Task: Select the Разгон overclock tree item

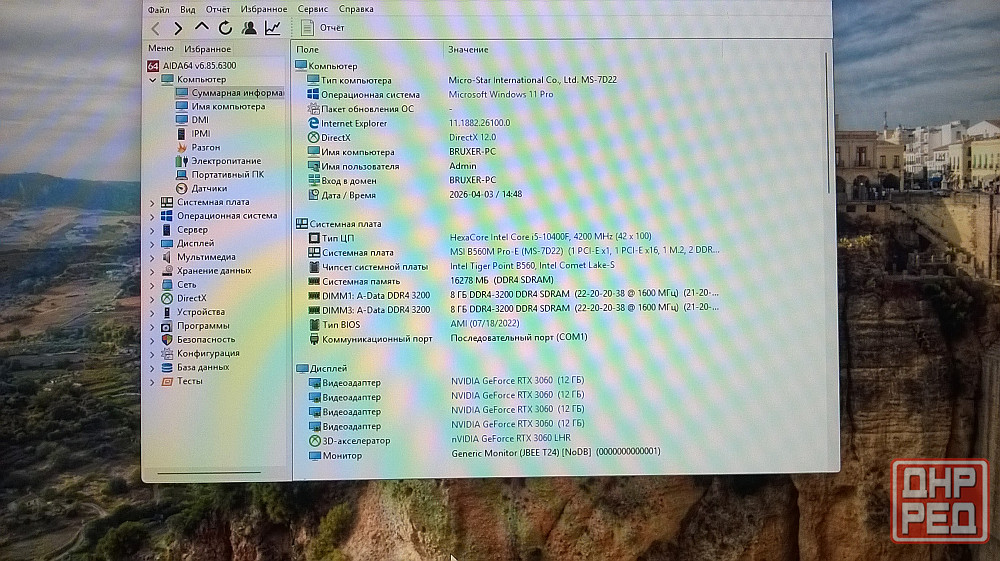Action: click(205, 147)
